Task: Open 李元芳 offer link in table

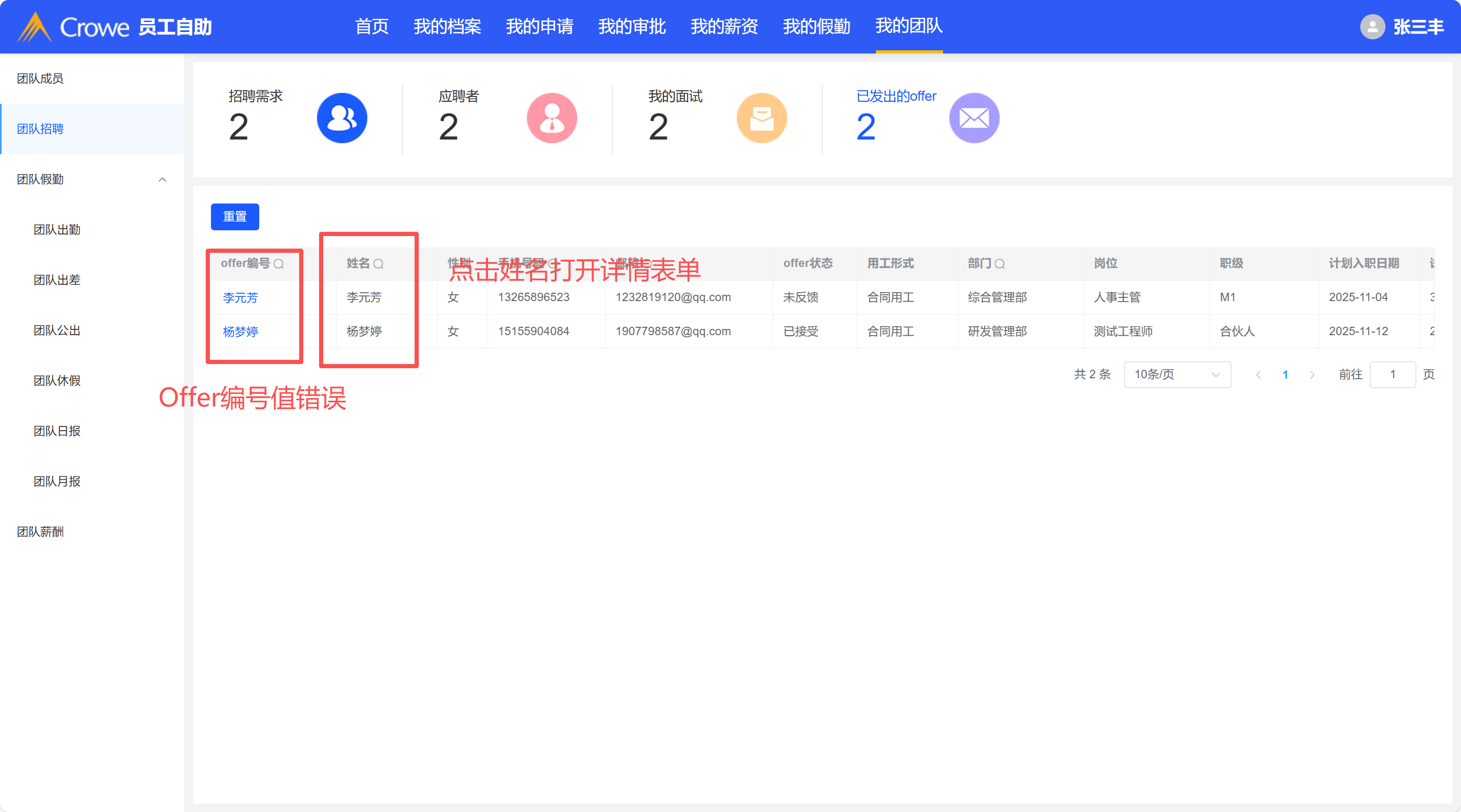Action: coord(240,298)
